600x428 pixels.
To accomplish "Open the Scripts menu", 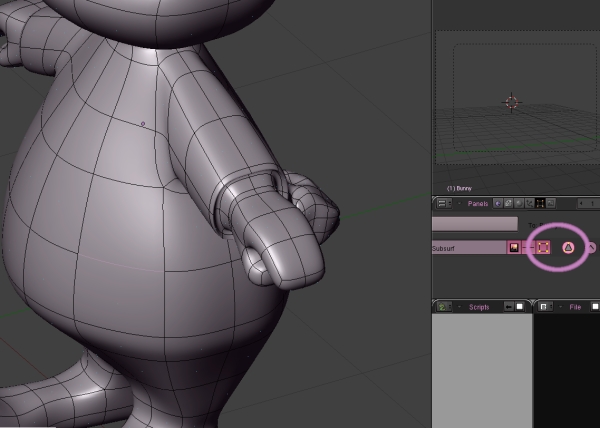I will pos(479,307).
